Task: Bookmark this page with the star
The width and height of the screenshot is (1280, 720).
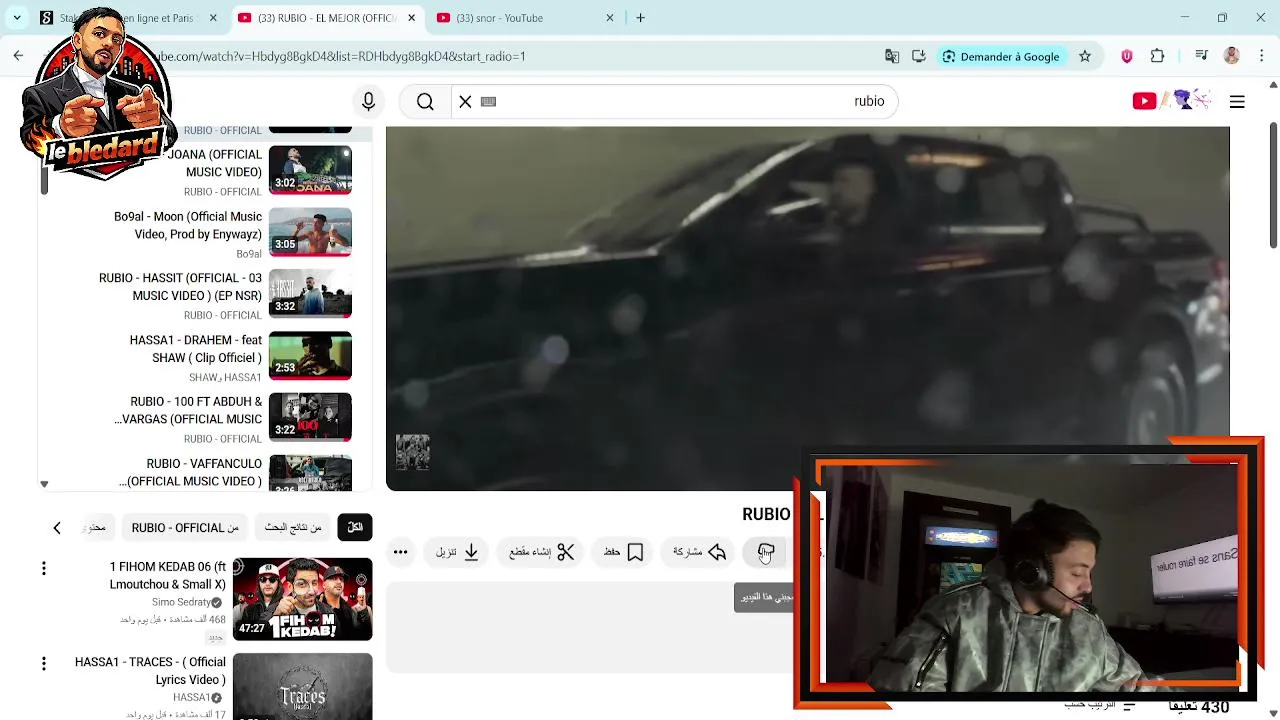Action: (1084, 56)
